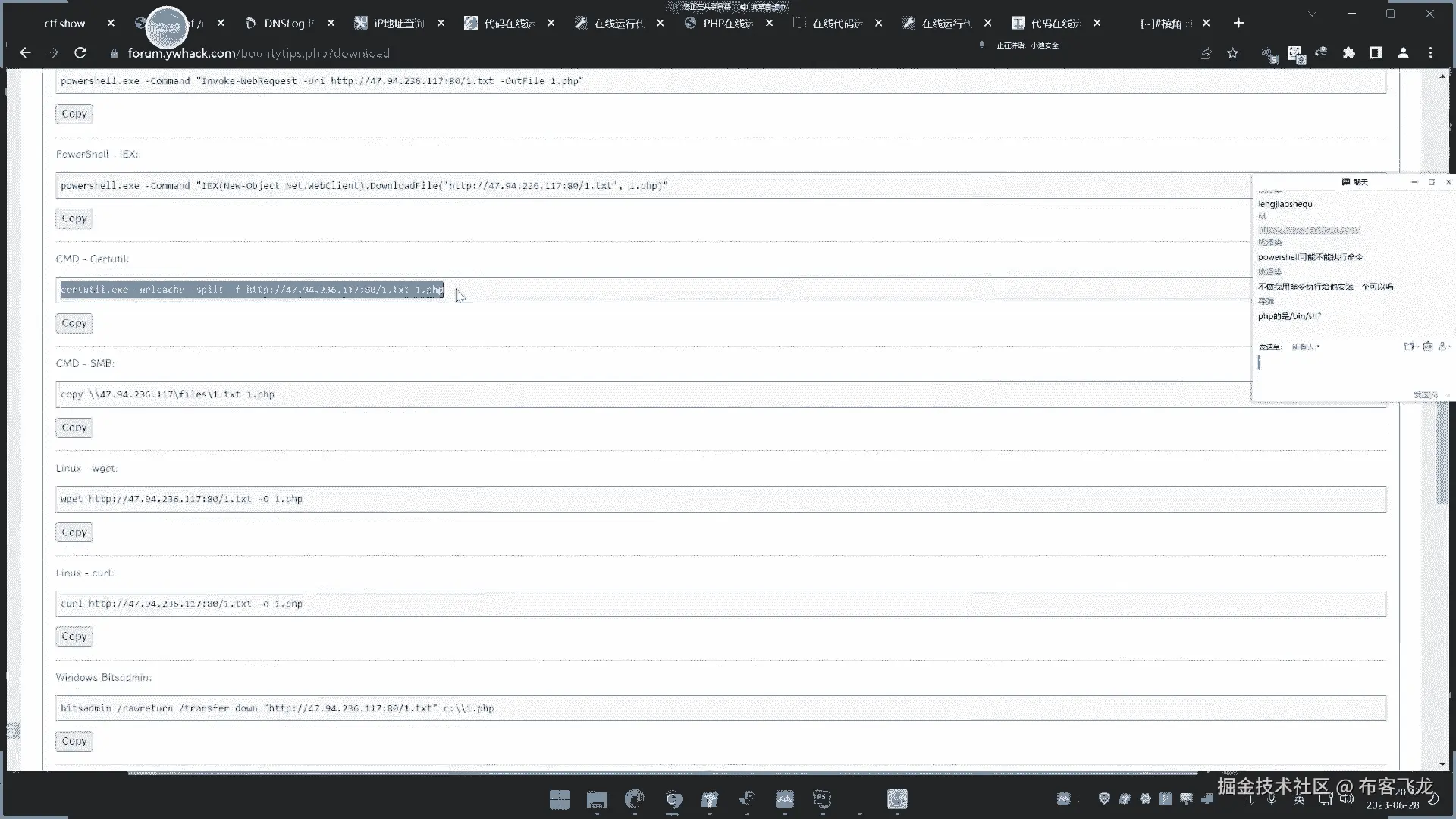Expand the chat recipient dropdown
The image size is (1456, 819).
[1306, 347]
